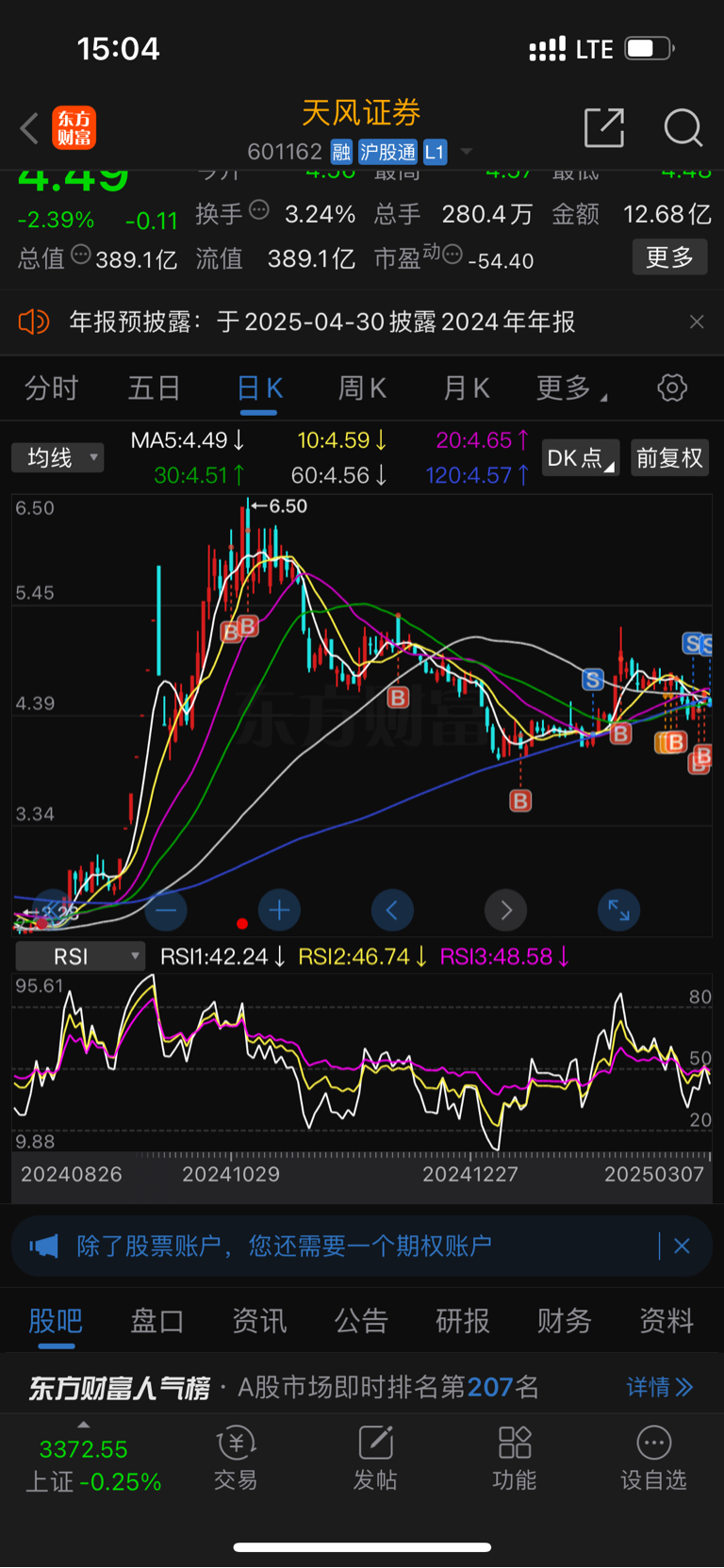Tap the blue S sell marker near 4.39
The width and height of the screenshot is (724, 1568).
click(x=592, y=680)
